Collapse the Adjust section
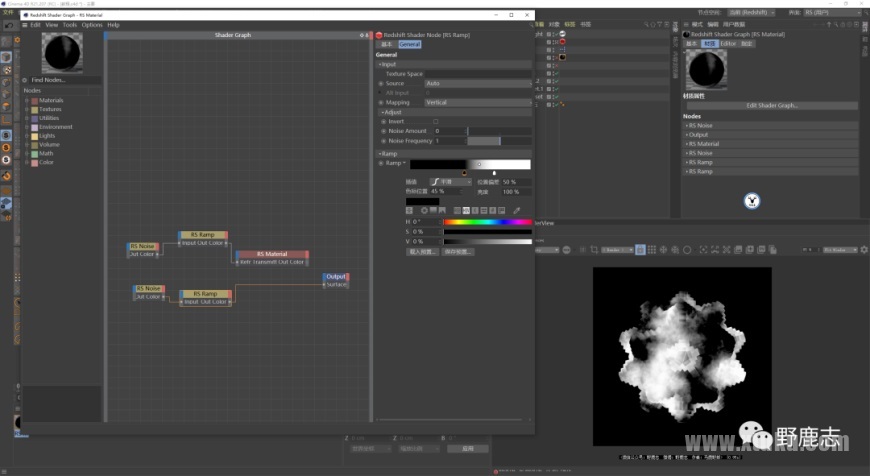The width and height of the screenshot is (870, 476). click(383, 112)
